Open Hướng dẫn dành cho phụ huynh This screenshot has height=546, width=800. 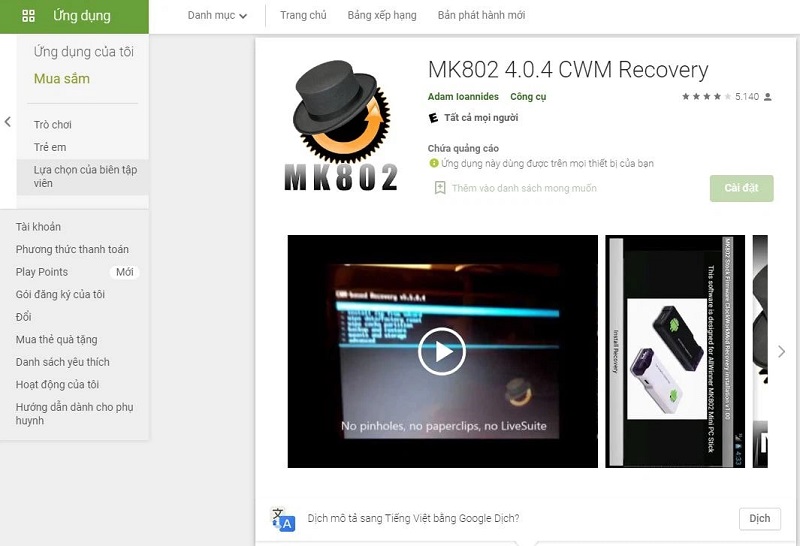74,414
